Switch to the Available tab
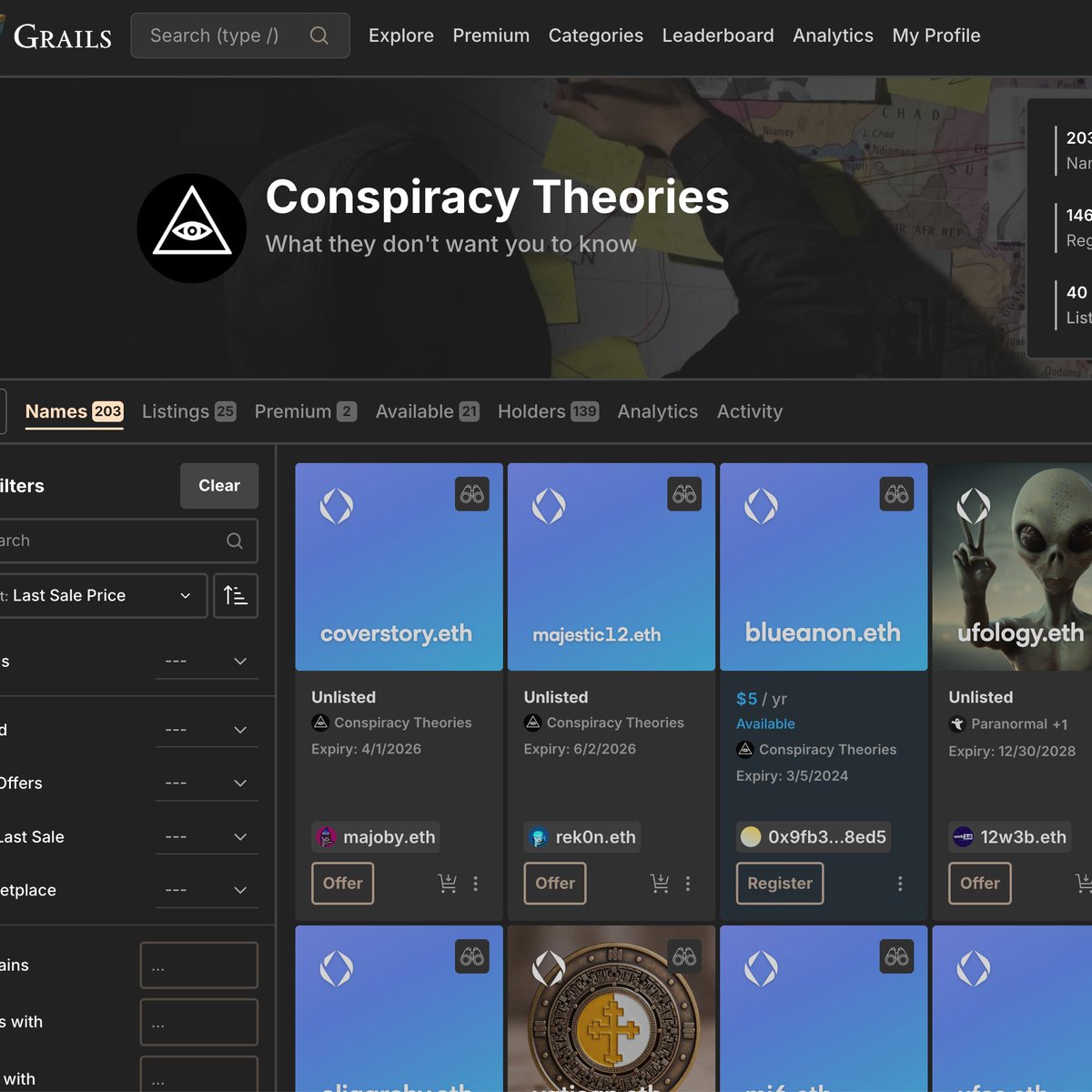This screenshot has height=1092, width=1092. click(x=427, y=411)
